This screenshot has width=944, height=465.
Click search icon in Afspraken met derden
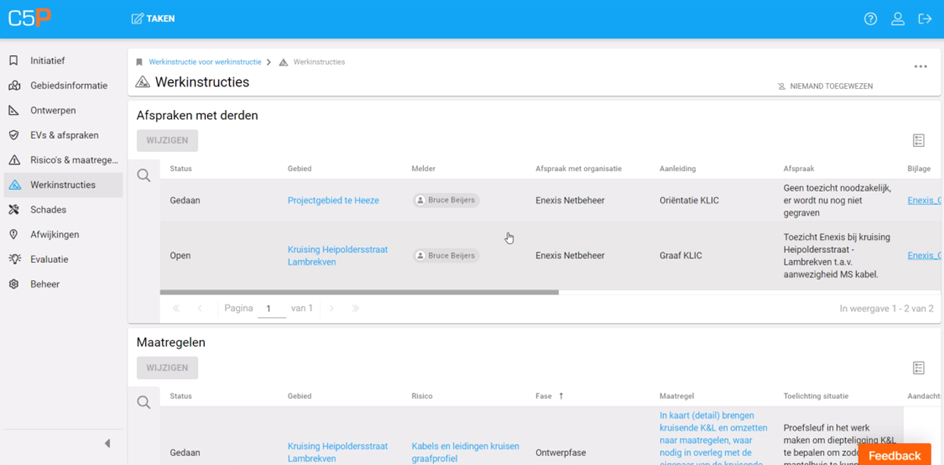144,176
